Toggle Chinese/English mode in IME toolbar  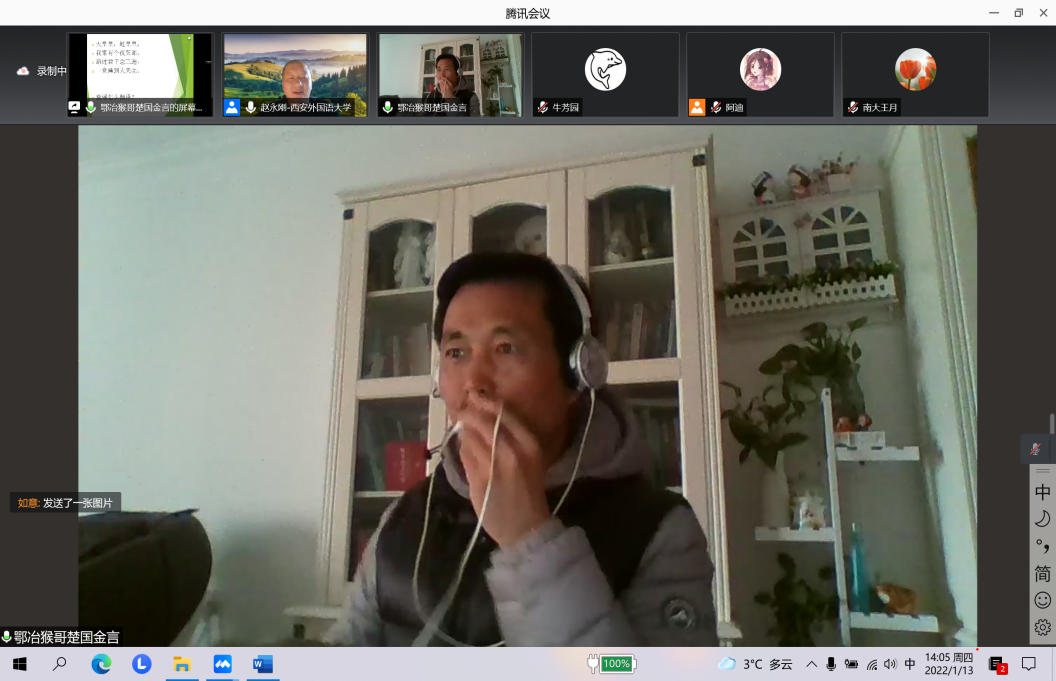(1042, 492)
